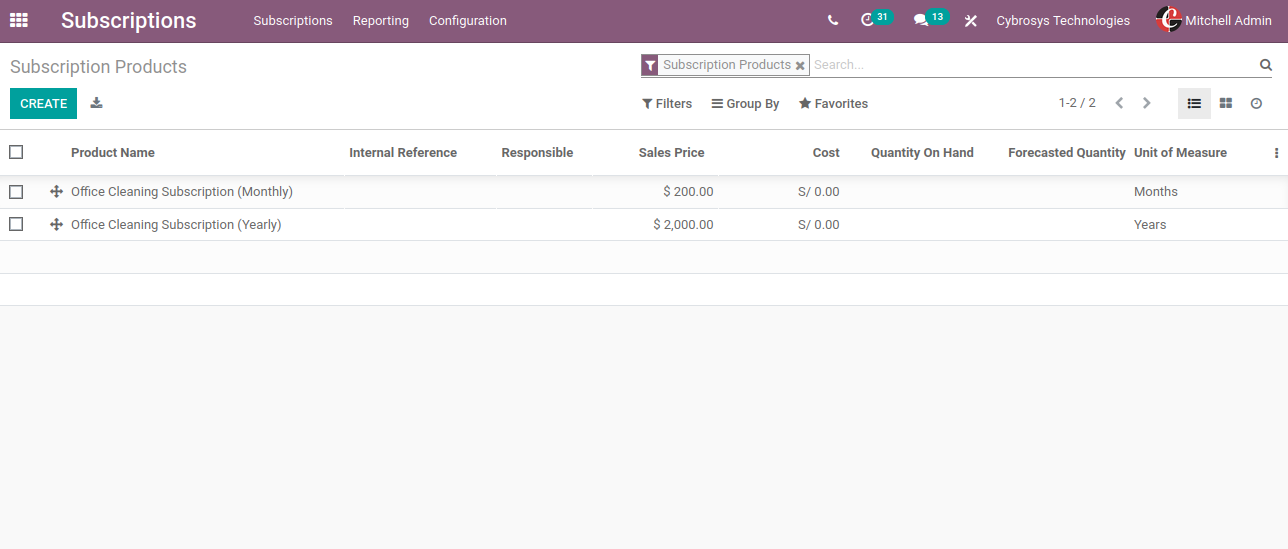Click the Years unit of measure cell
1288x549 pixels.
pyautogui.click(x=1150, y=225)
